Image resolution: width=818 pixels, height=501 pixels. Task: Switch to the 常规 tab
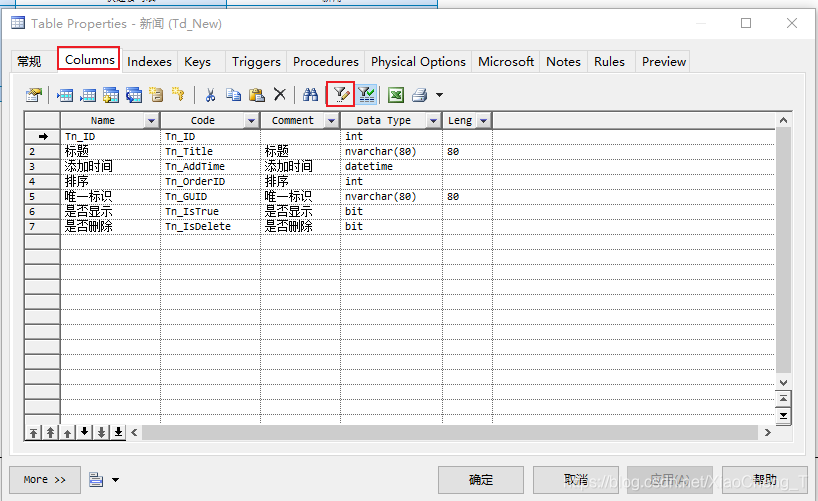coord(29,62)
